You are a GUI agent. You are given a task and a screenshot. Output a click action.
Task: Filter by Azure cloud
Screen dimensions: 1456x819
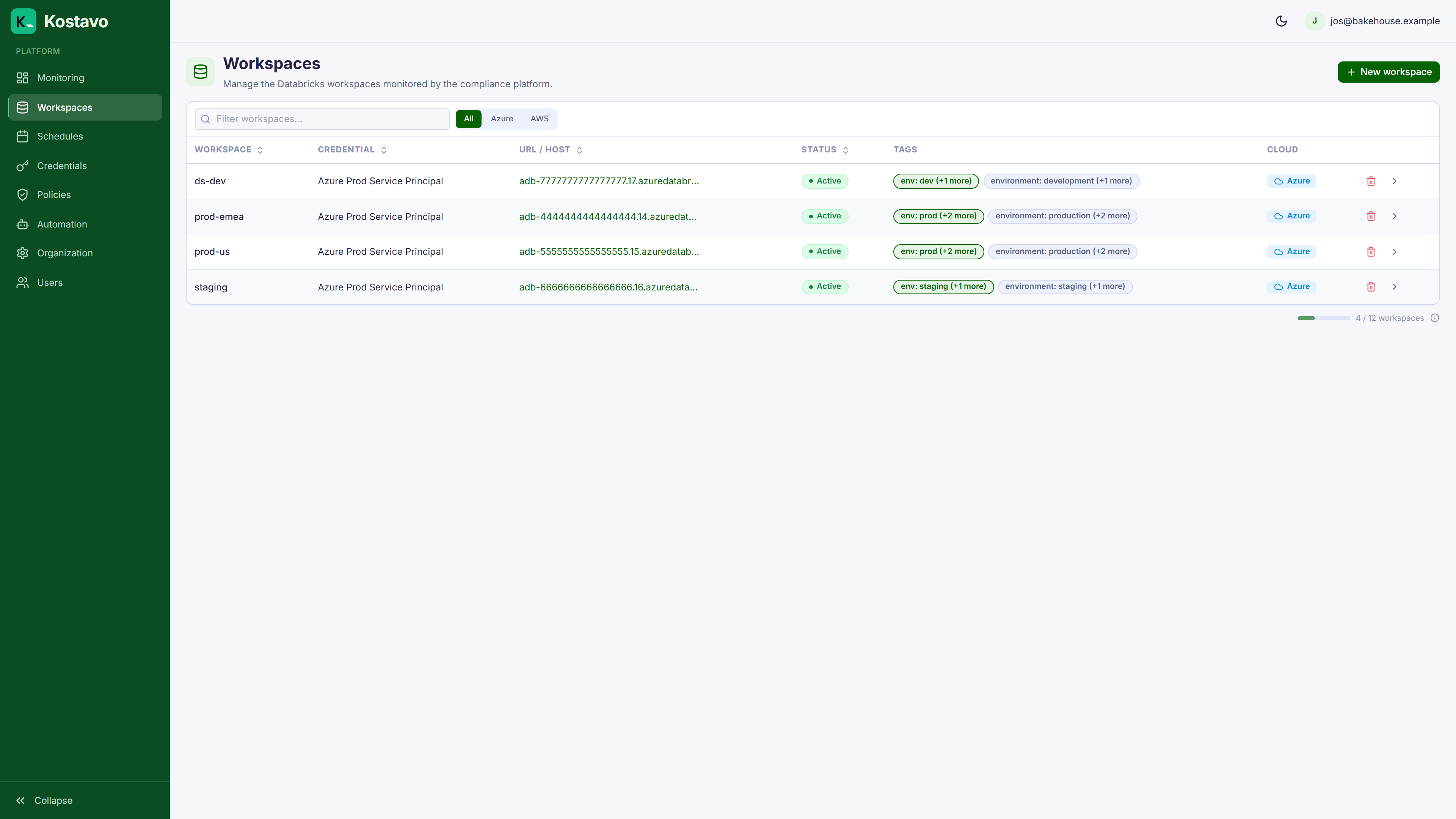tap(502, 119)
